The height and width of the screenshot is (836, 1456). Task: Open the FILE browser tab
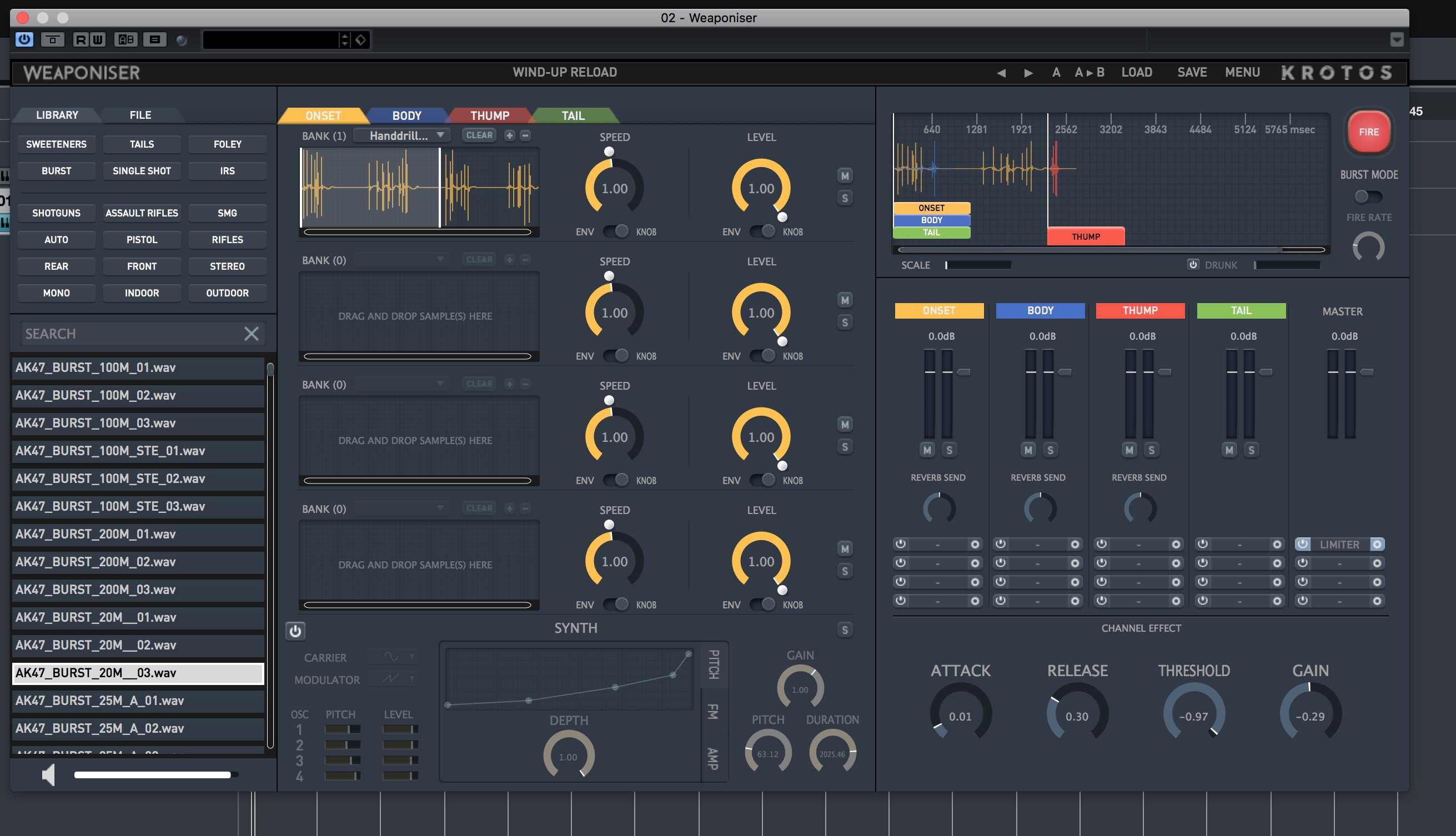tap(140, 115)
